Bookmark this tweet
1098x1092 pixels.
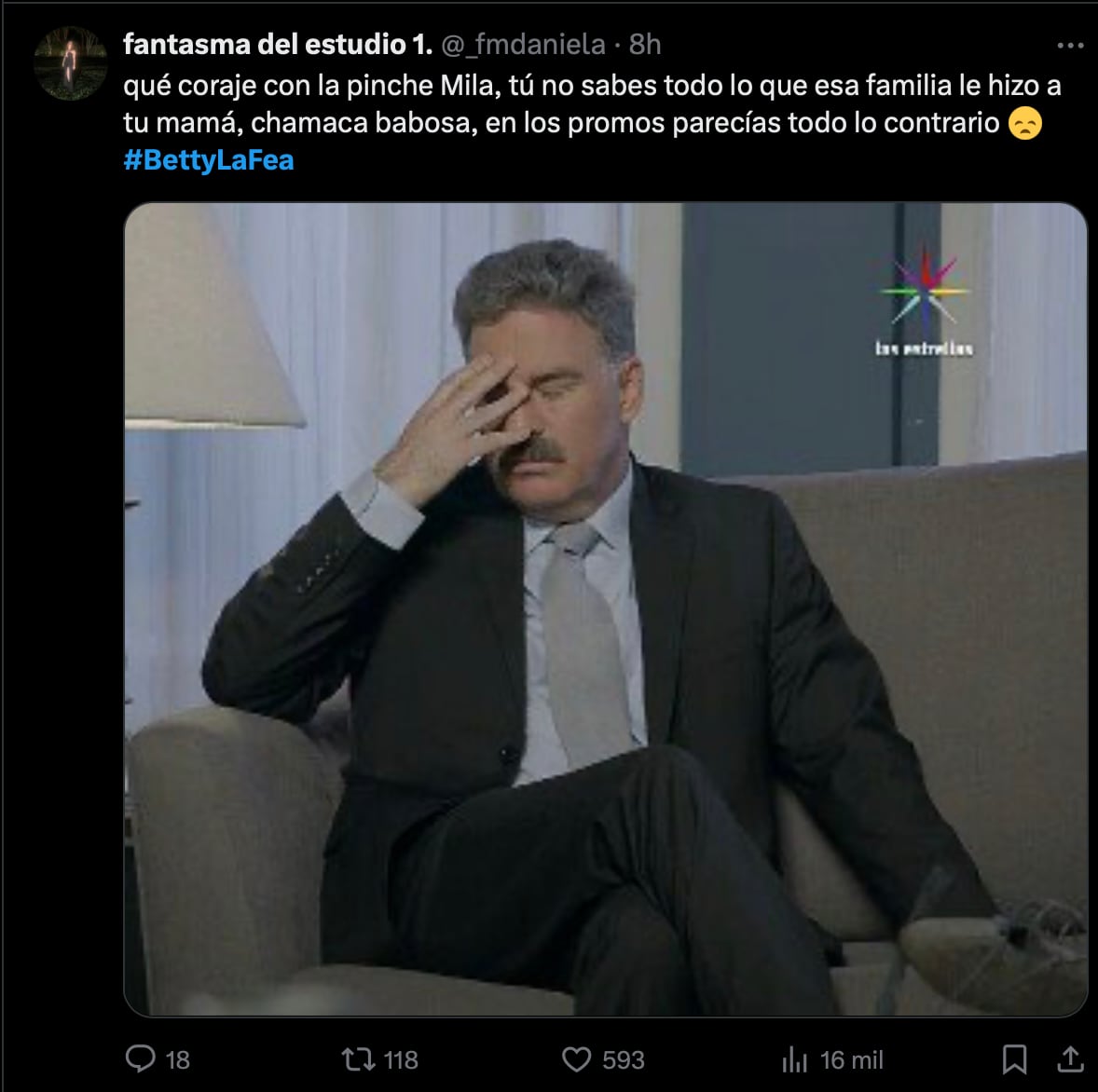tap(1014, 1058)
